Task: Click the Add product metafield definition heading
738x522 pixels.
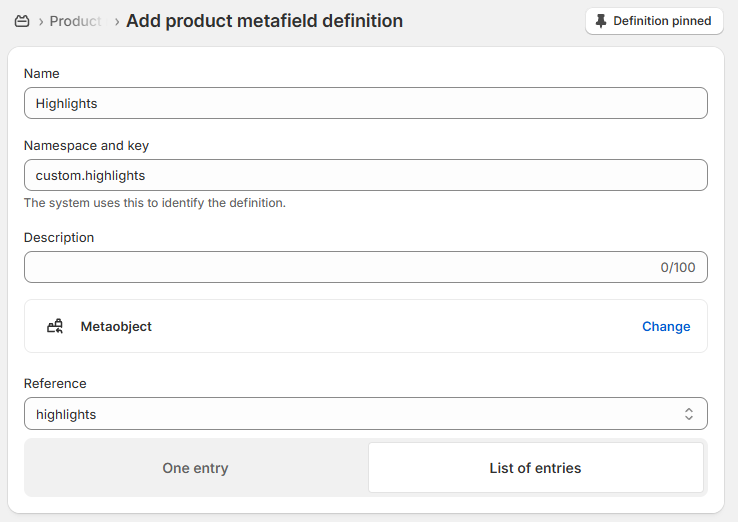Action: (265, 21)
